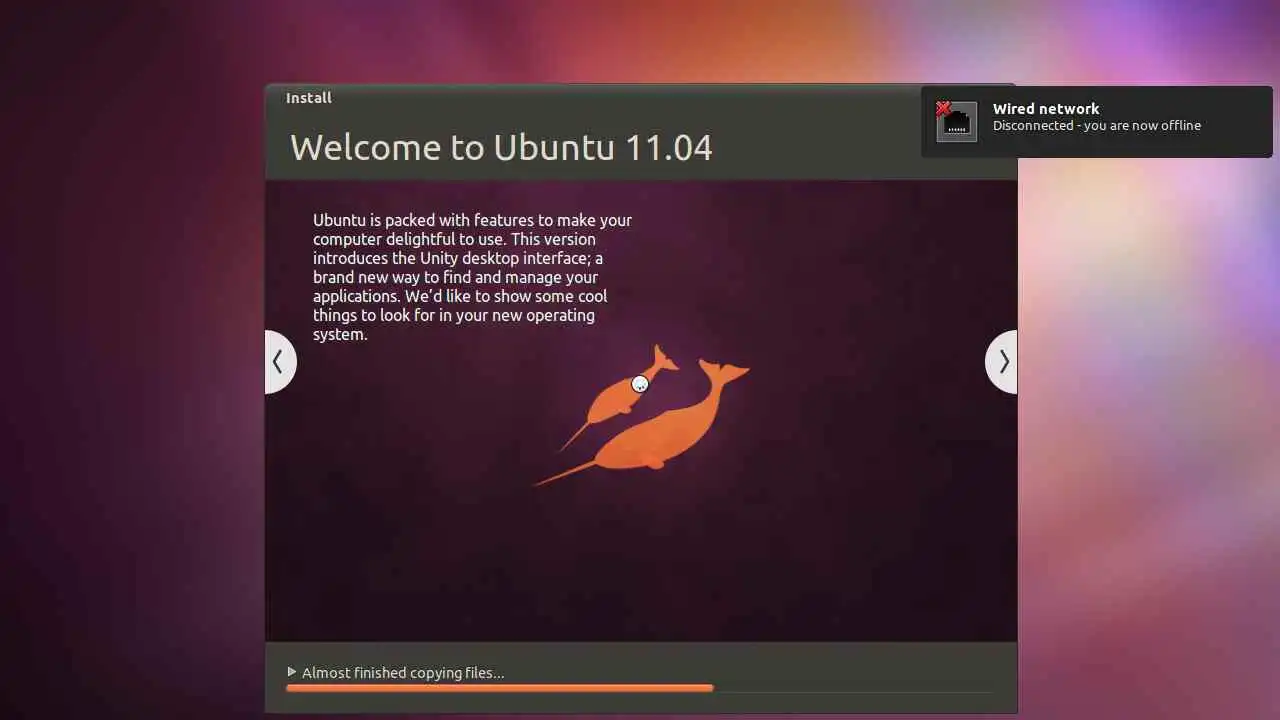Viewport: 1280px width, 720px height.
Task: Click 'Disconnected - you are now offline' text
Action: [1097, 126]
